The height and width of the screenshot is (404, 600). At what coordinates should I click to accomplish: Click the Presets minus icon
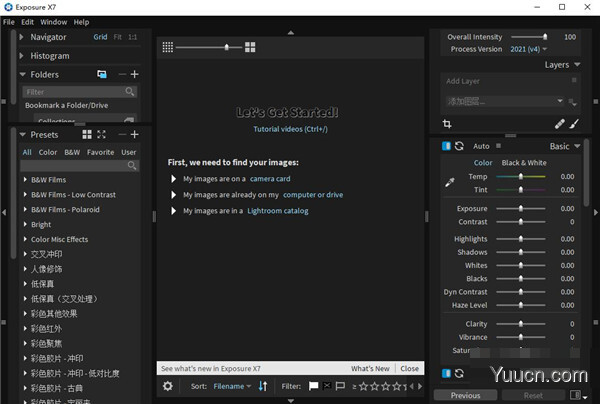coord(122,134)
